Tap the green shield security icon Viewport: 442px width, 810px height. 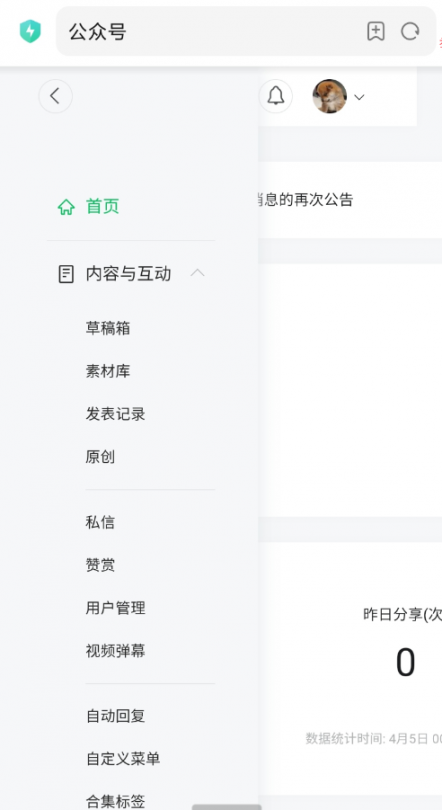pos(30,31)
